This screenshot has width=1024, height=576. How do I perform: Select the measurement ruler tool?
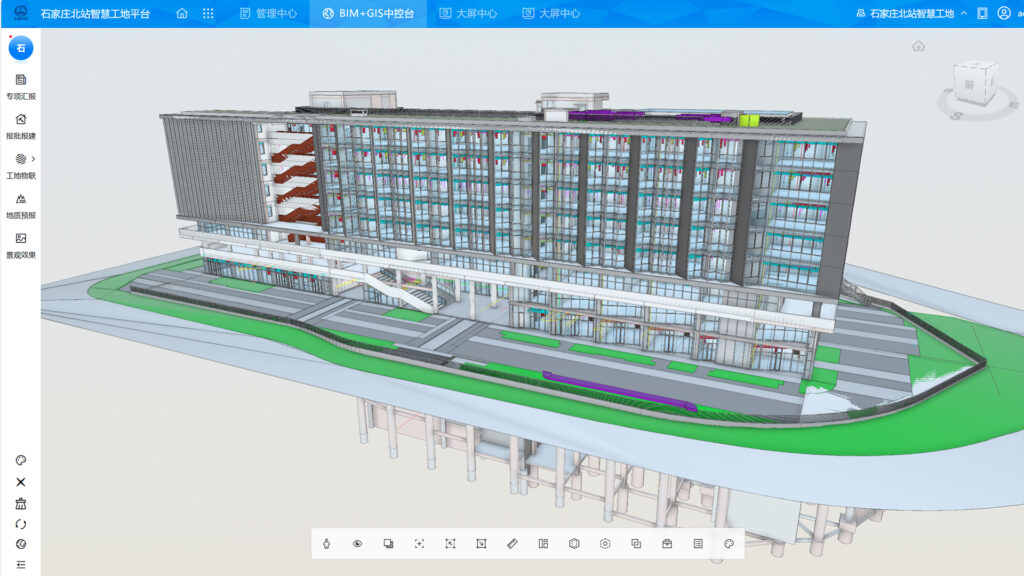(512, 543)
